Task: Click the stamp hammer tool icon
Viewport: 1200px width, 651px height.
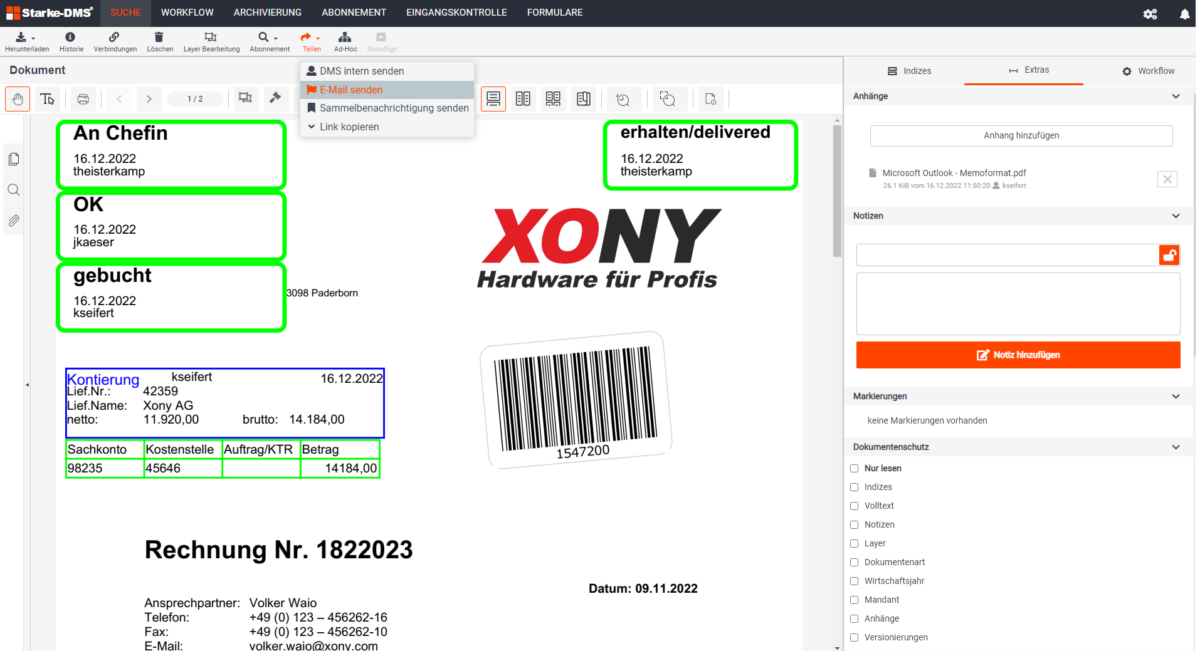Action: pyautogui.click(x=275, y=98)
